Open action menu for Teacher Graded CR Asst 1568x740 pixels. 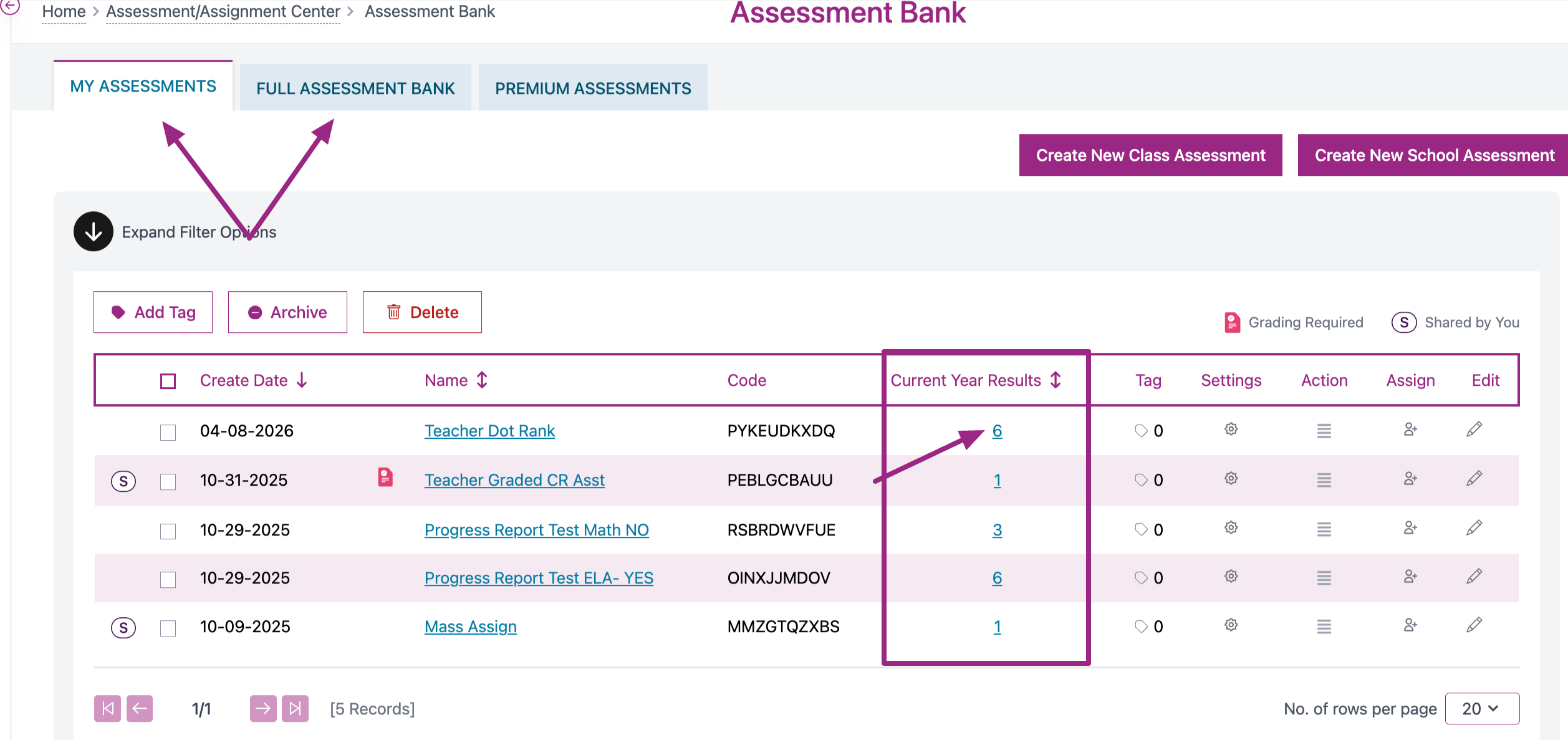pyautogui.click(x=1324, y=480)
